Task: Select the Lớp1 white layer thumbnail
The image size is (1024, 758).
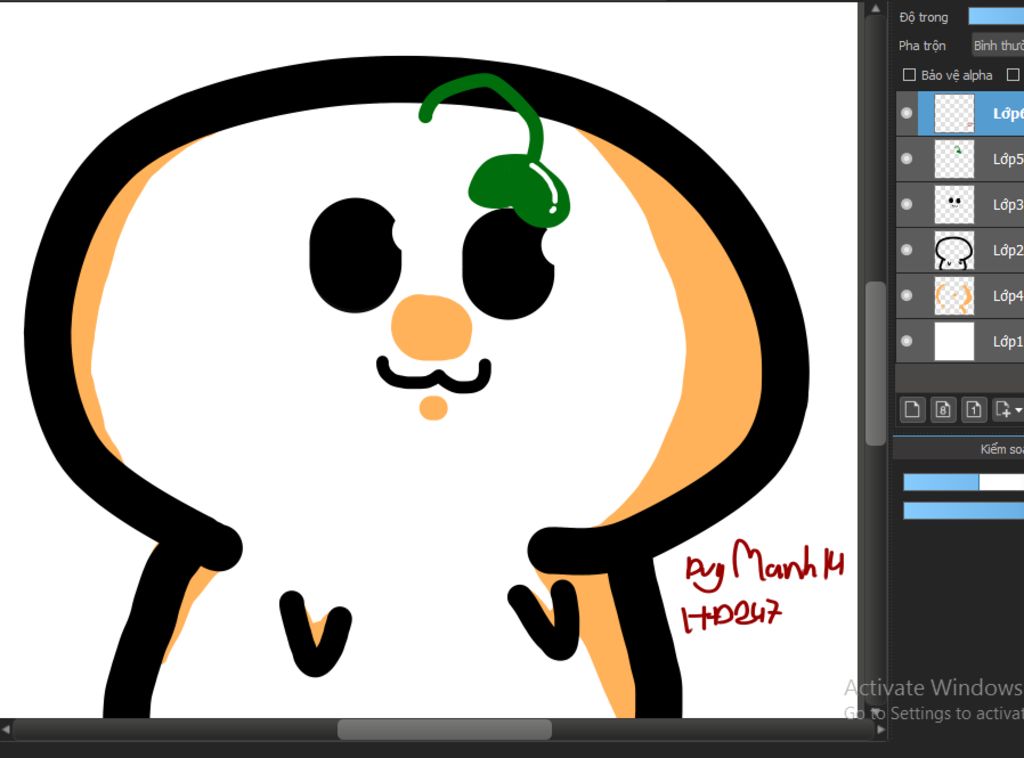Action: 954,341
